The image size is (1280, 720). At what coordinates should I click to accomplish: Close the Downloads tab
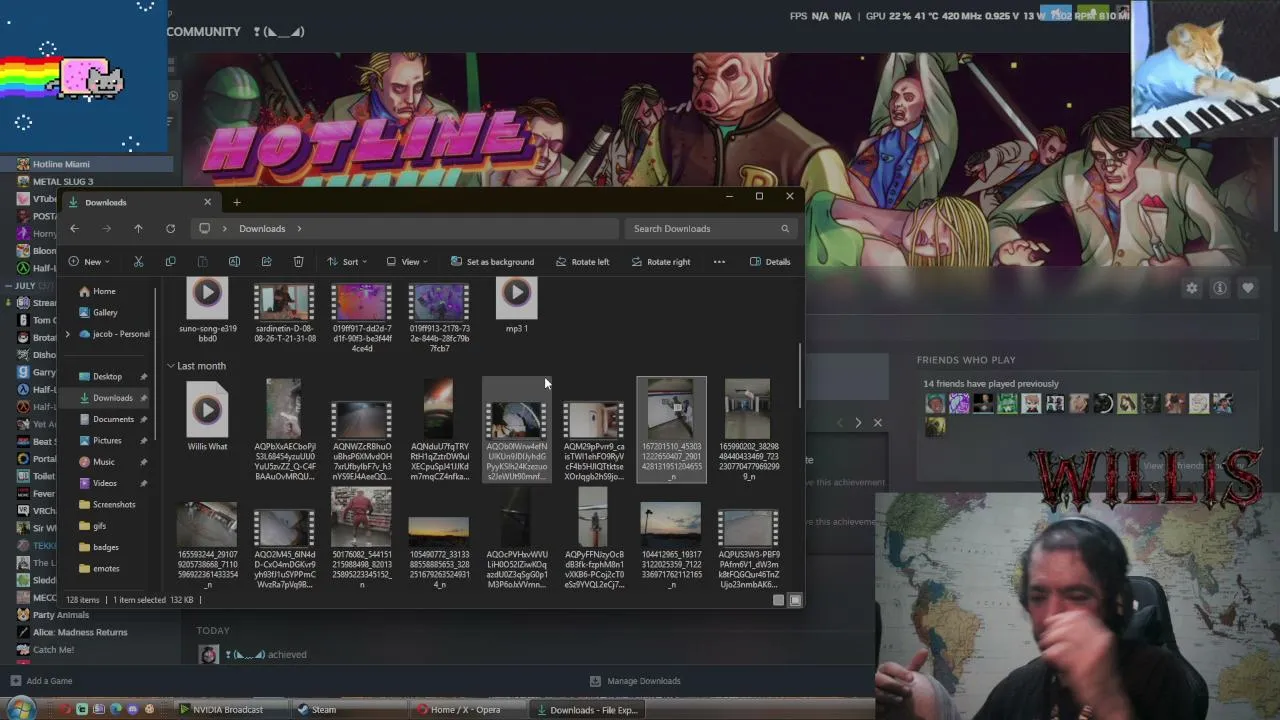207,202
